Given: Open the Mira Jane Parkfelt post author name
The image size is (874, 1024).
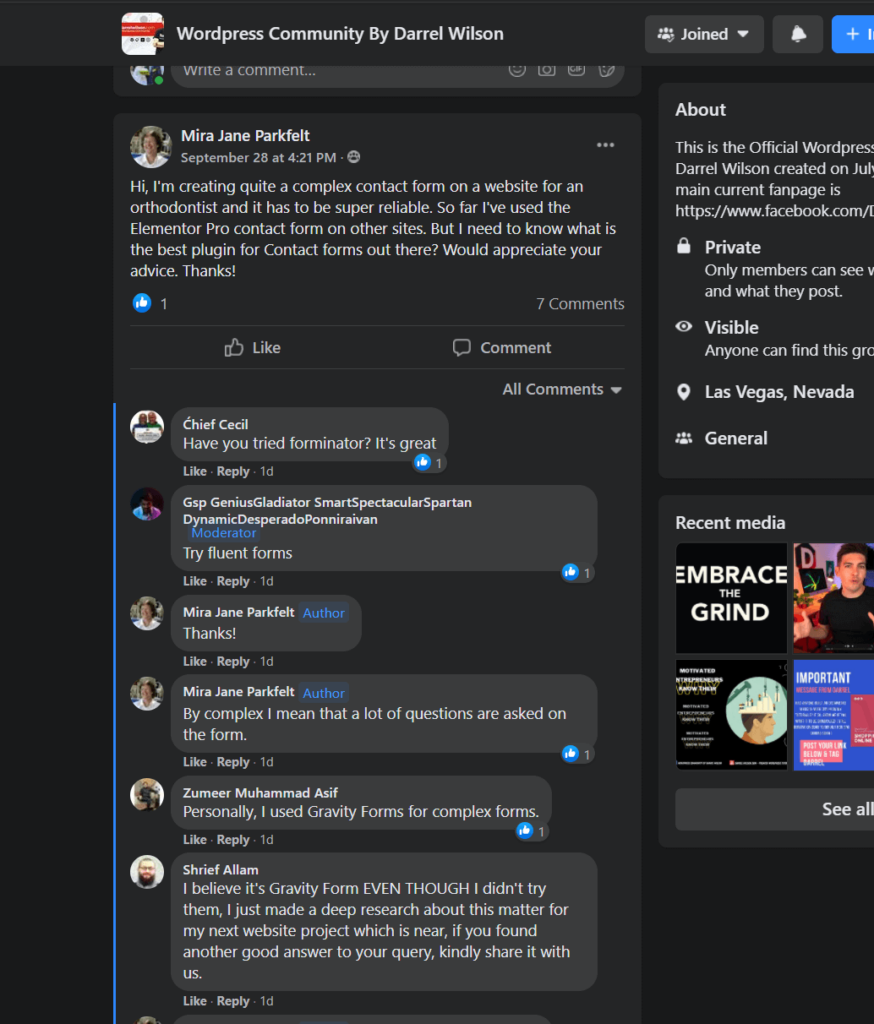Looking at the screenshot, I should (245, 136).
